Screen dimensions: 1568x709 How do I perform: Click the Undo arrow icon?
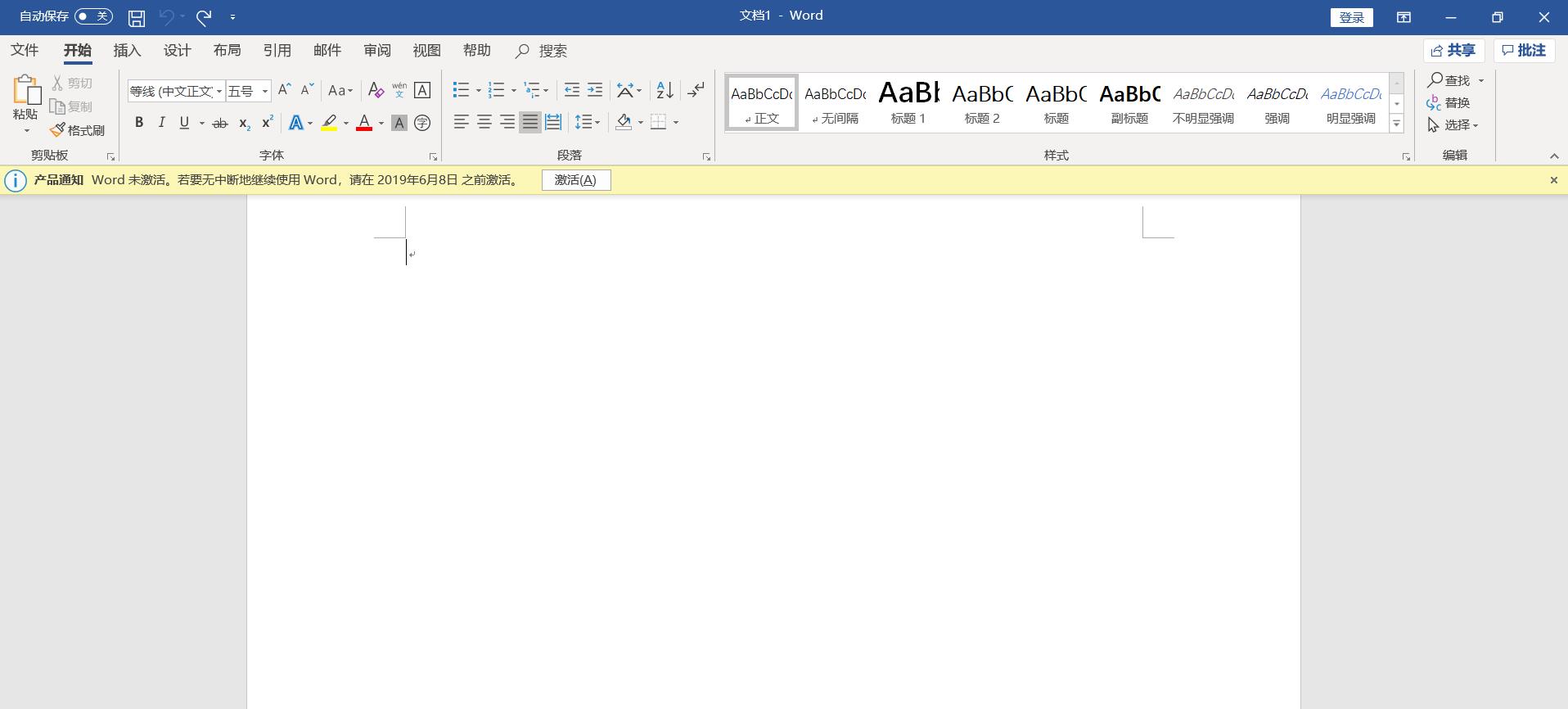[x=167, y=16]
